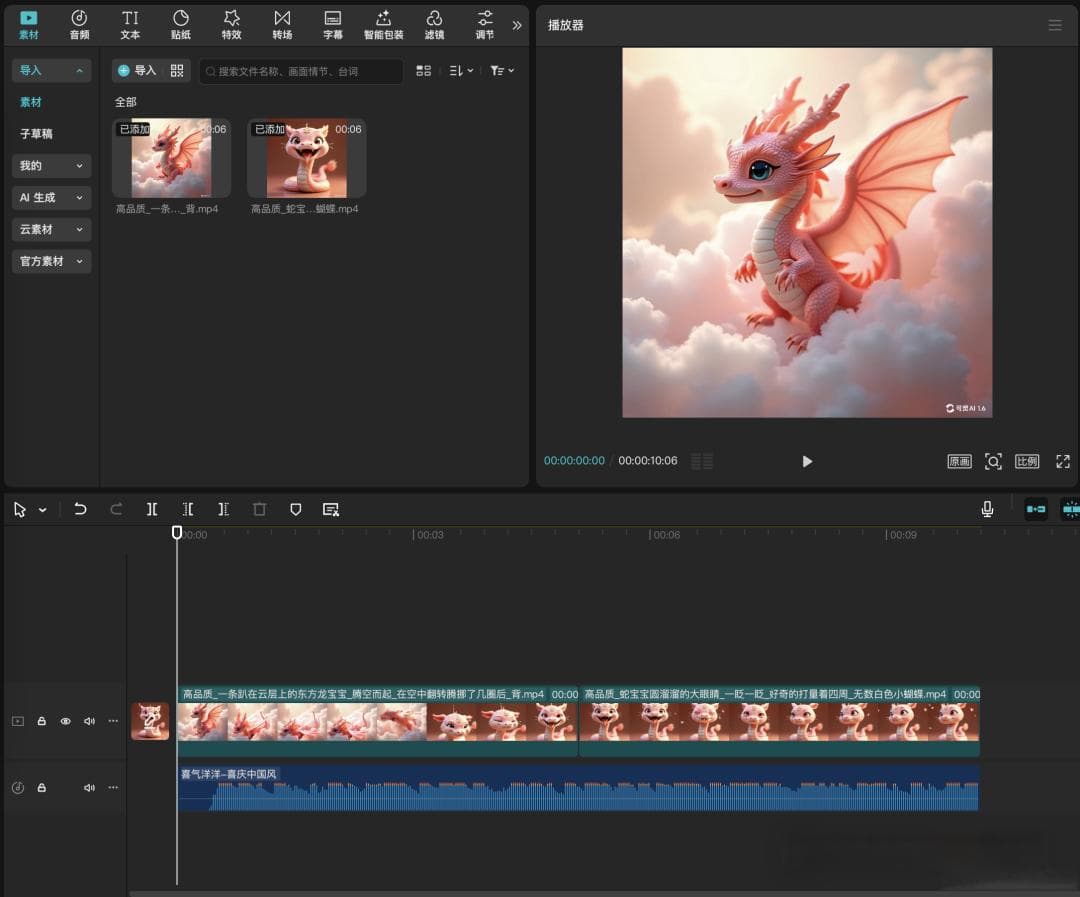The height and width of the screenshot is (897, 1080).
Task: Lock the video track
Action: (x=41, y=721)
